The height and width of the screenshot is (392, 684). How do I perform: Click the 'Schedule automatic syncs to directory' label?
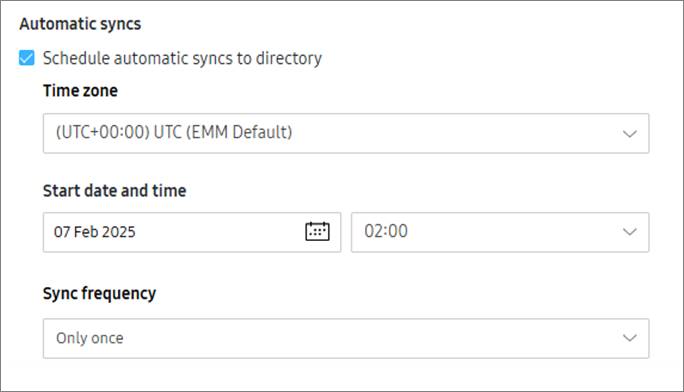[182, 58]
